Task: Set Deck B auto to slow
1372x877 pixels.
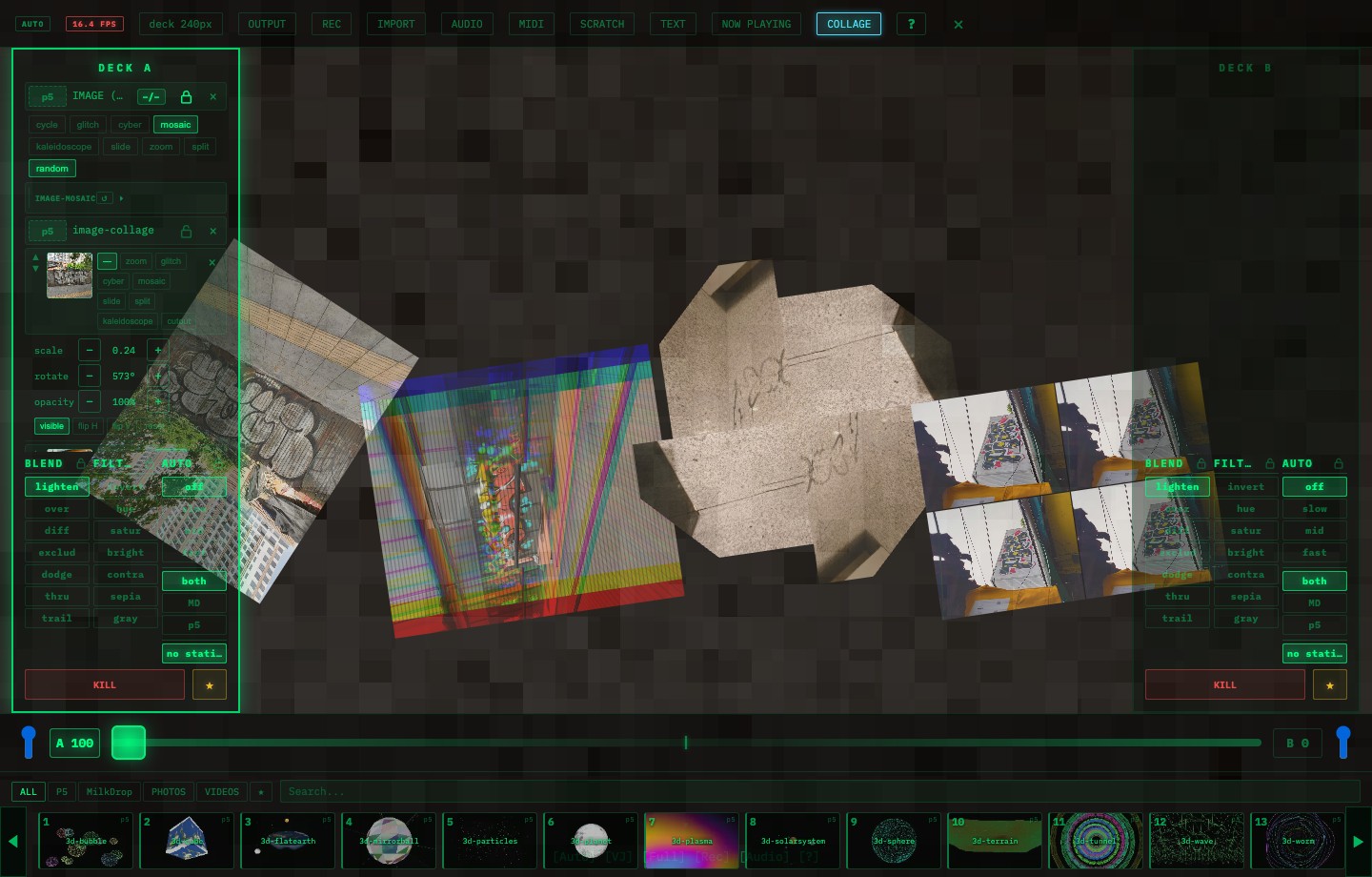Action: pyautogui.click(x=1315, y=509)
